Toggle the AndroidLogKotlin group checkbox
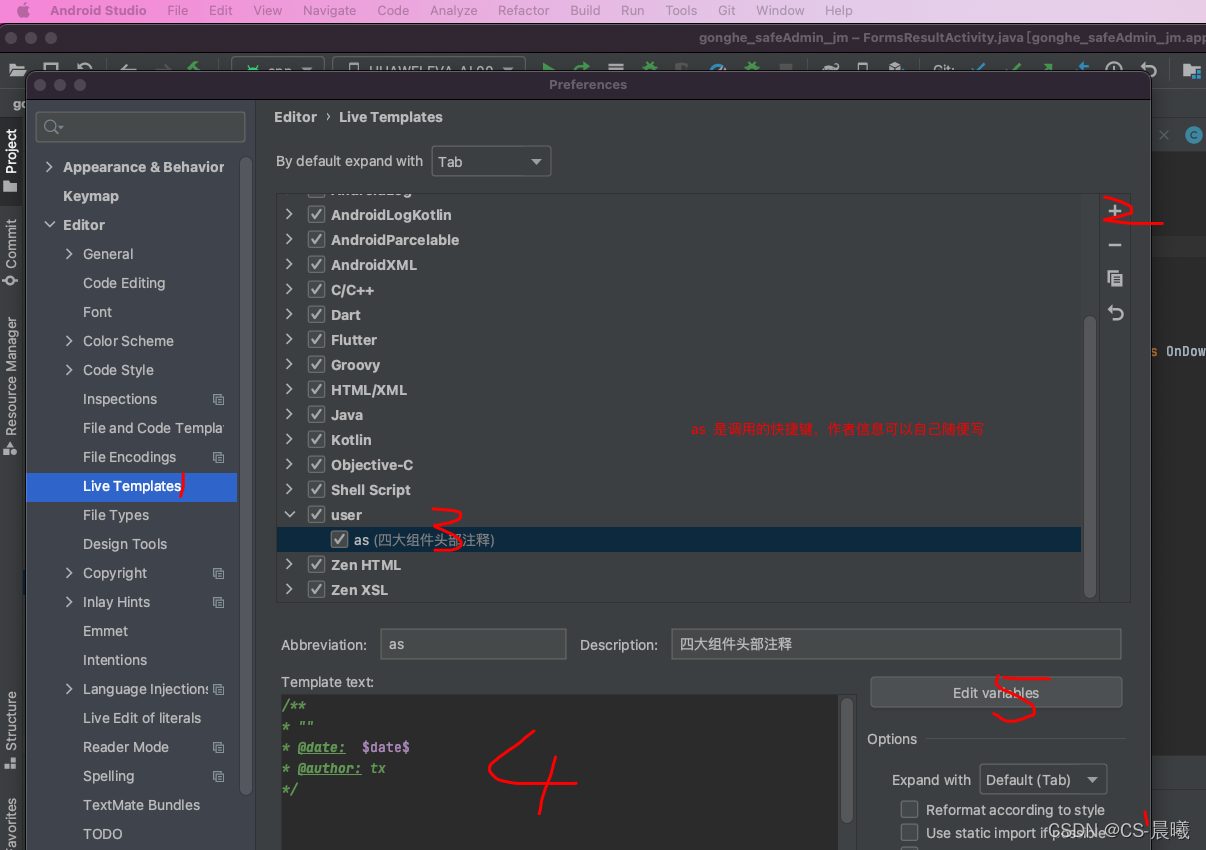1206x850 pixels. (x=316, y=215)
